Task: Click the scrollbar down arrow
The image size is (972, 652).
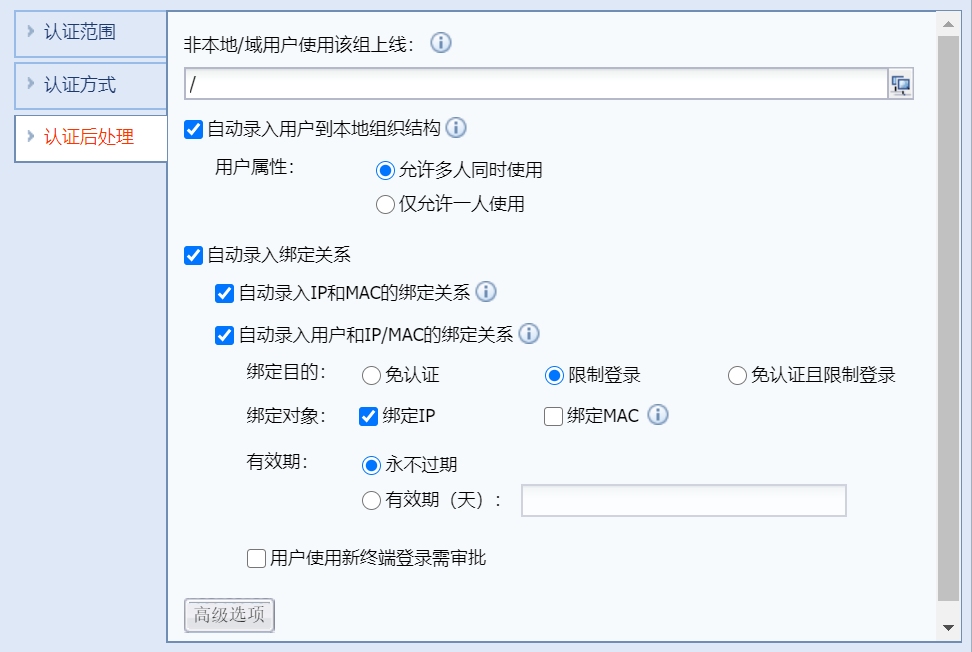Action: coord(949,627)
